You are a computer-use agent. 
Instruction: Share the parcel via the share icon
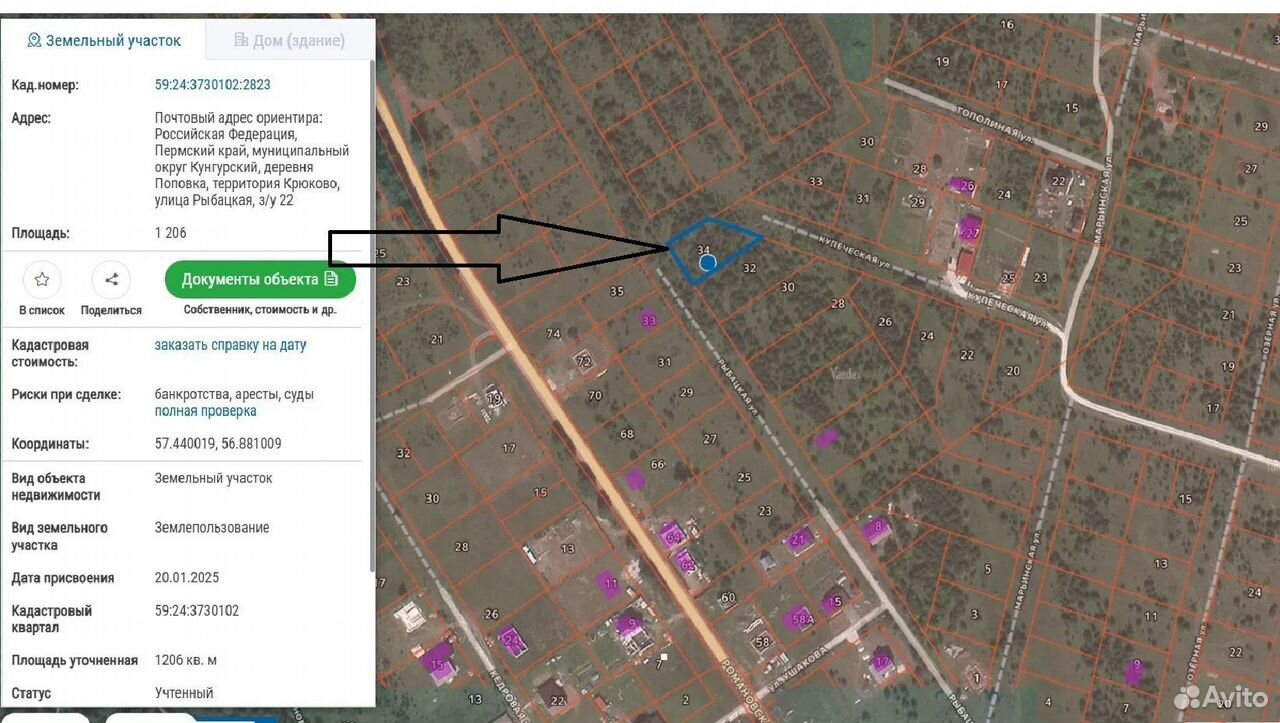111,280
